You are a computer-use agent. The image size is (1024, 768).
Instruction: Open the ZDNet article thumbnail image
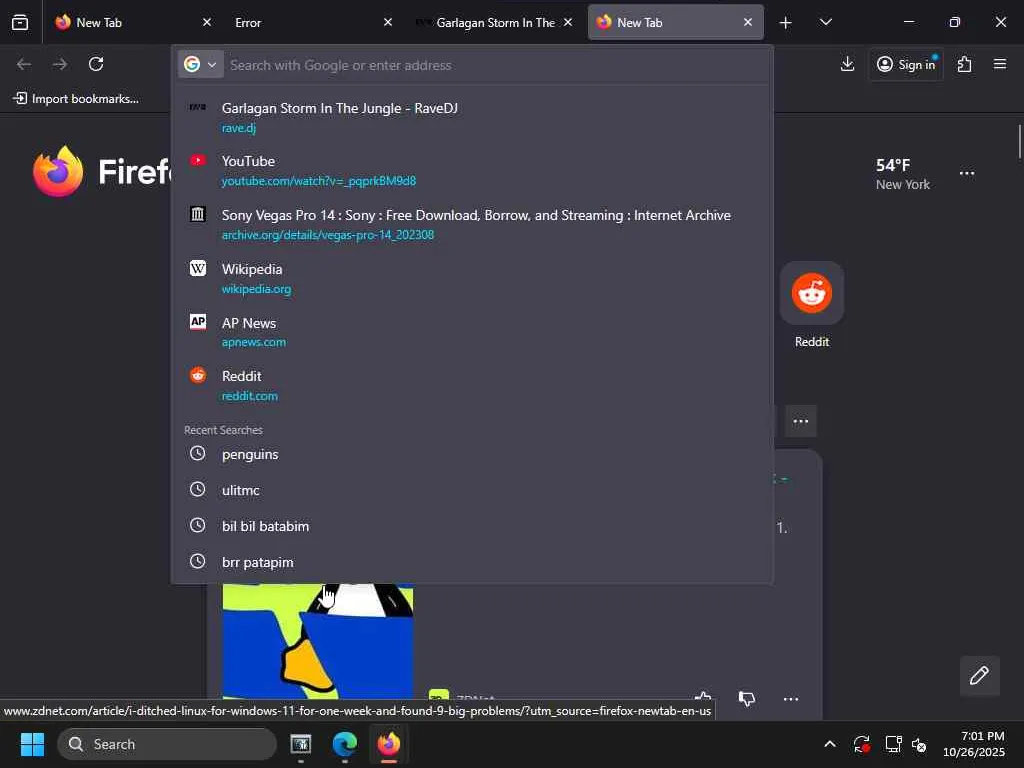tap(317, 641)
